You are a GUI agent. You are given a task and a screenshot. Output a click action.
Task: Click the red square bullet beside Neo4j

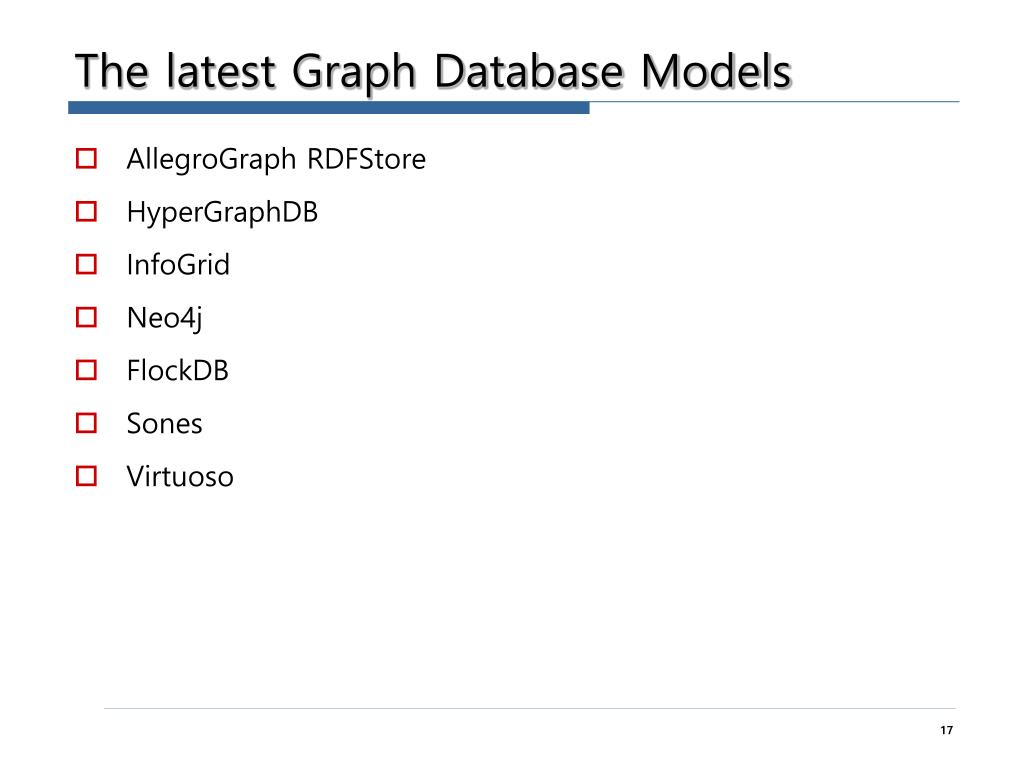coord(86,317)
